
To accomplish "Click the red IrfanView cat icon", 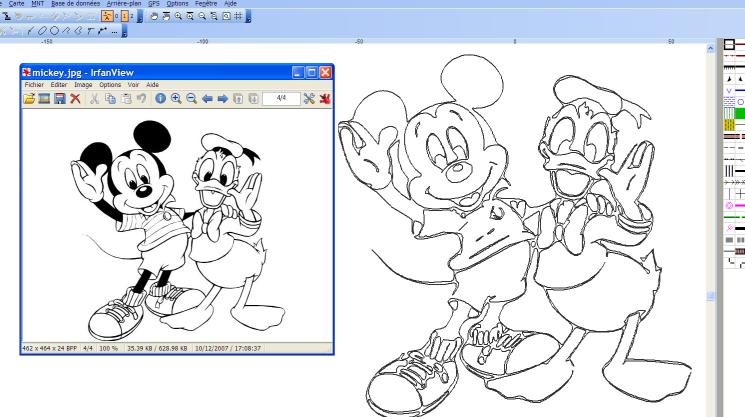I will pyautogui.click(x=325, y=98).
